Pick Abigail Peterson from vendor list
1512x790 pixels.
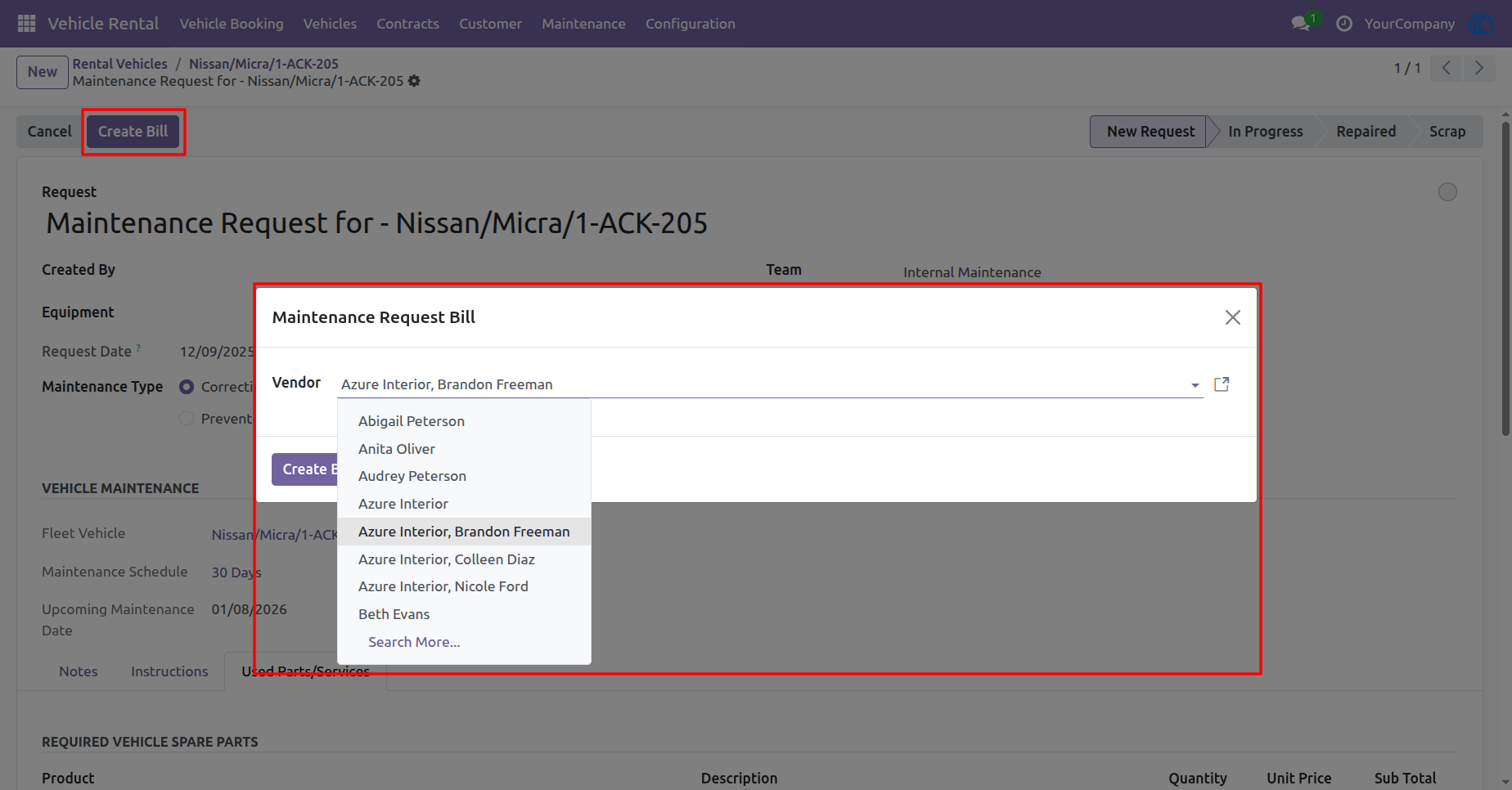coord(412,421)
